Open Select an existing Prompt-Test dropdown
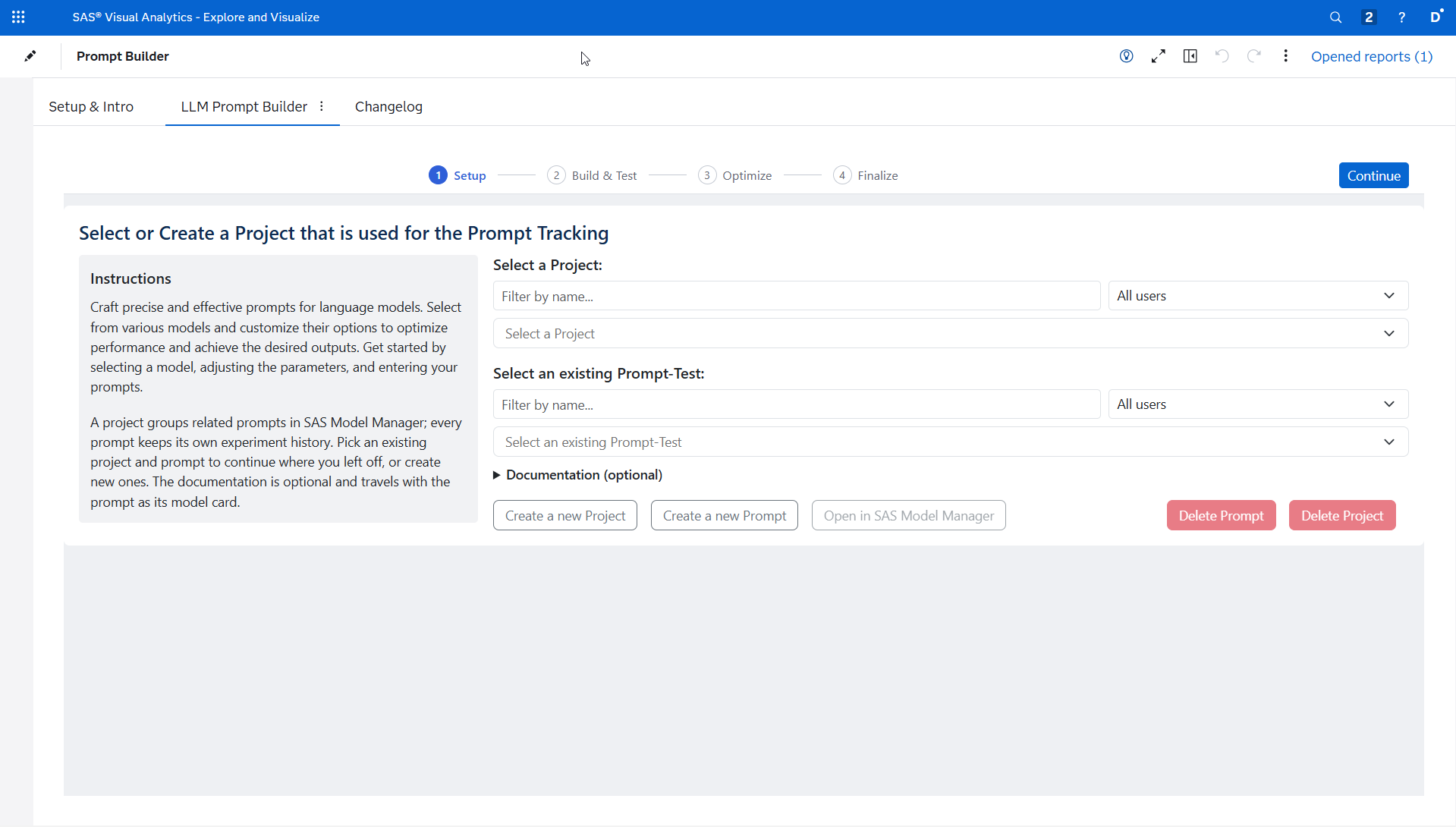The image size is (1456, 827). click(951, 442)
